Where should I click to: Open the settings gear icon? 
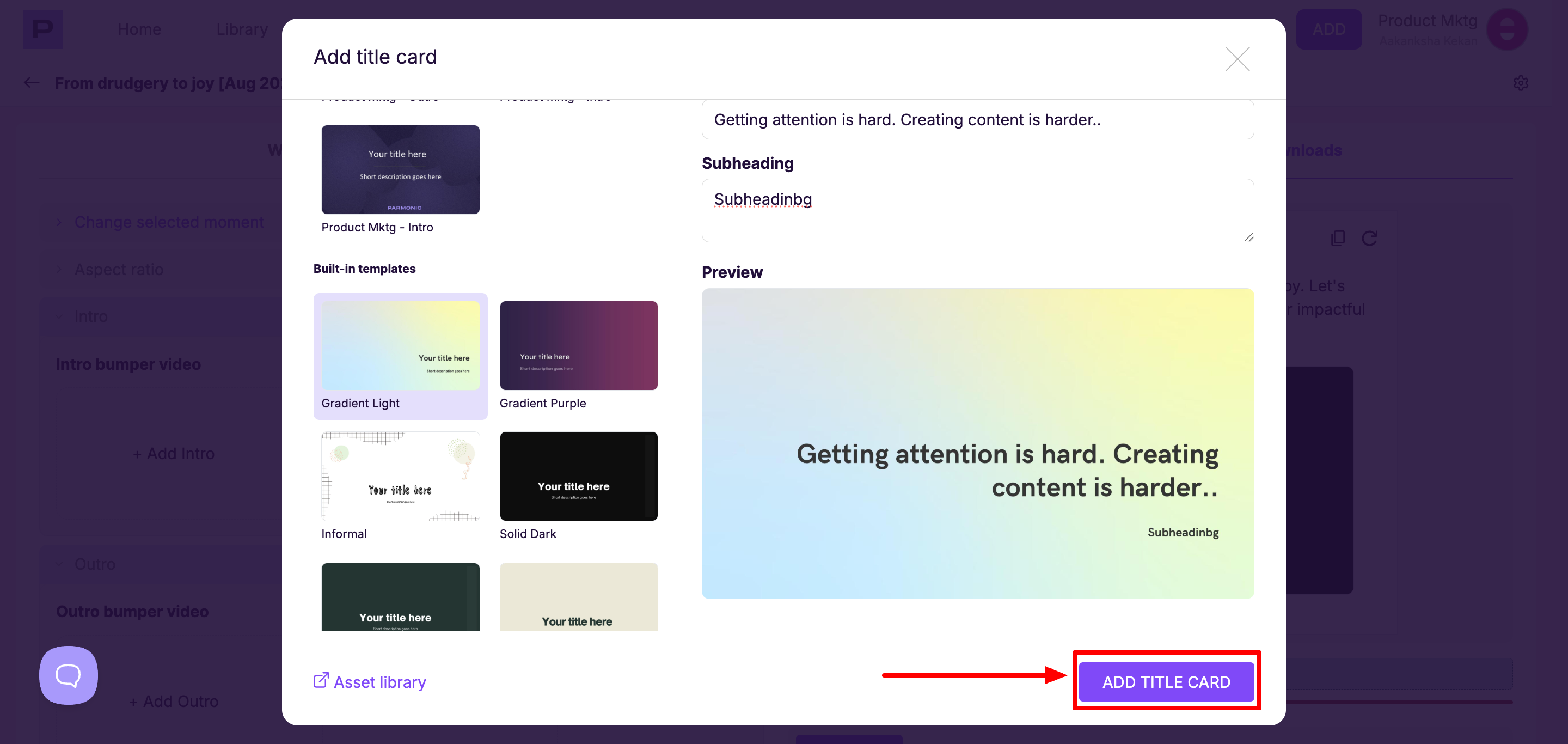point(1520,83)
